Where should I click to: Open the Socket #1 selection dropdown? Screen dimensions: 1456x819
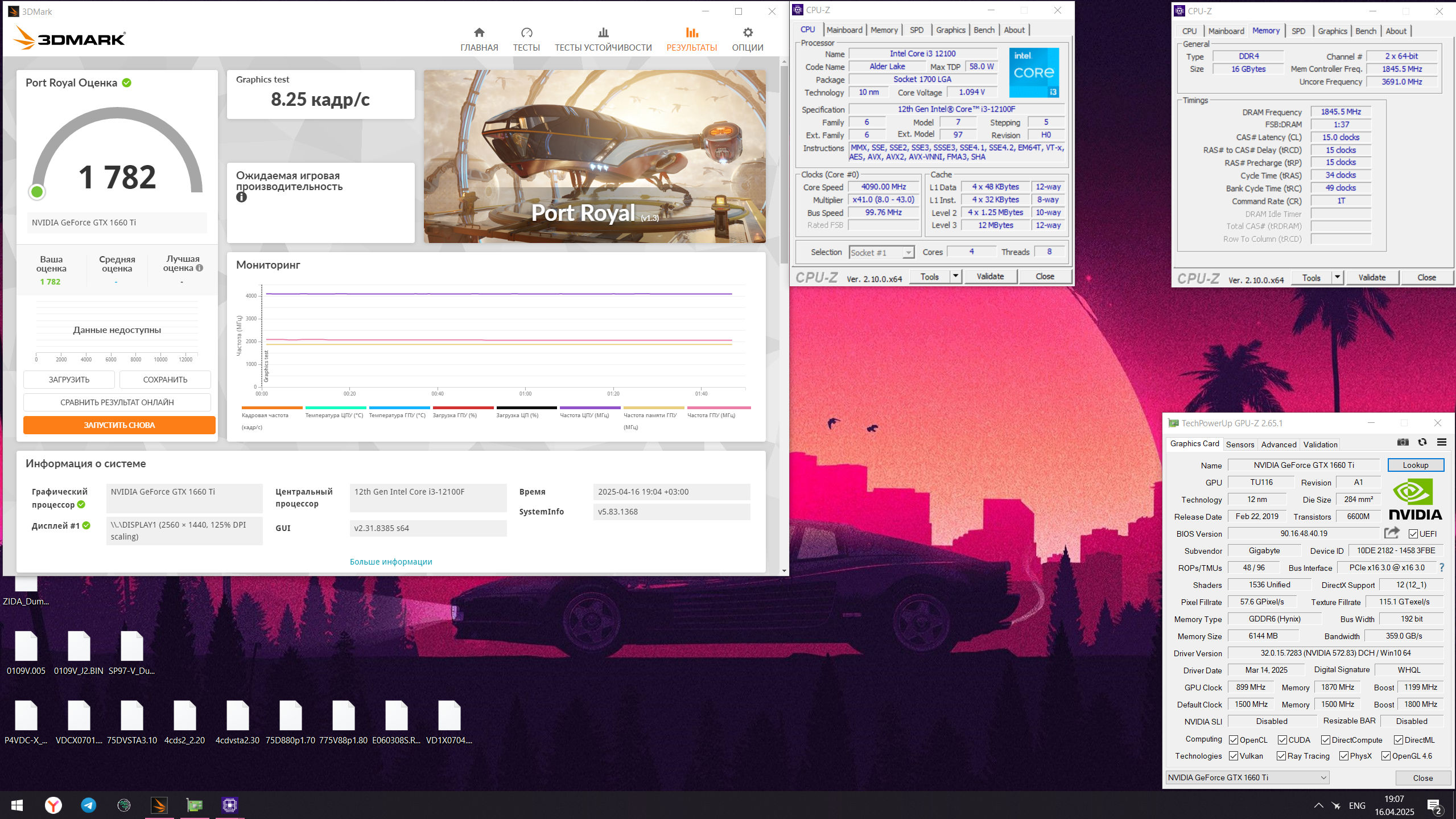tap(881, 252)
